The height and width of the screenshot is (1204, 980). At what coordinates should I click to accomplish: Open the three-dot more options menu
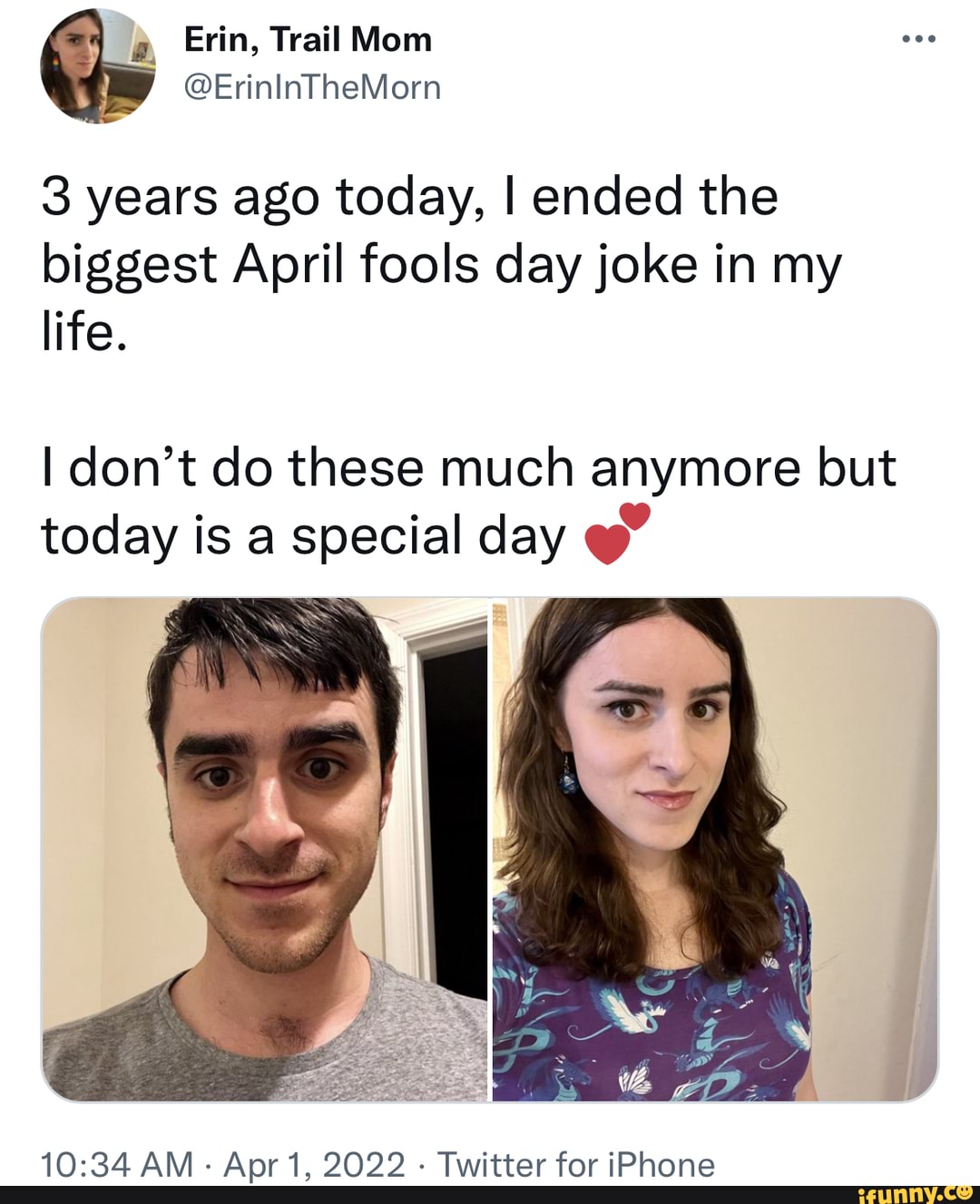point(918,40)
